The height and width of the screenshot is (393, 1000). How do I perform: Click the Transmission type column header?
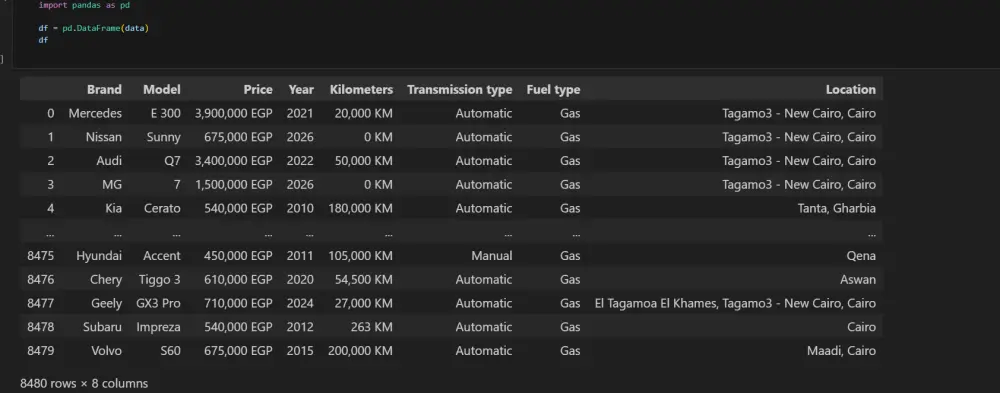(x=459, y=90)
